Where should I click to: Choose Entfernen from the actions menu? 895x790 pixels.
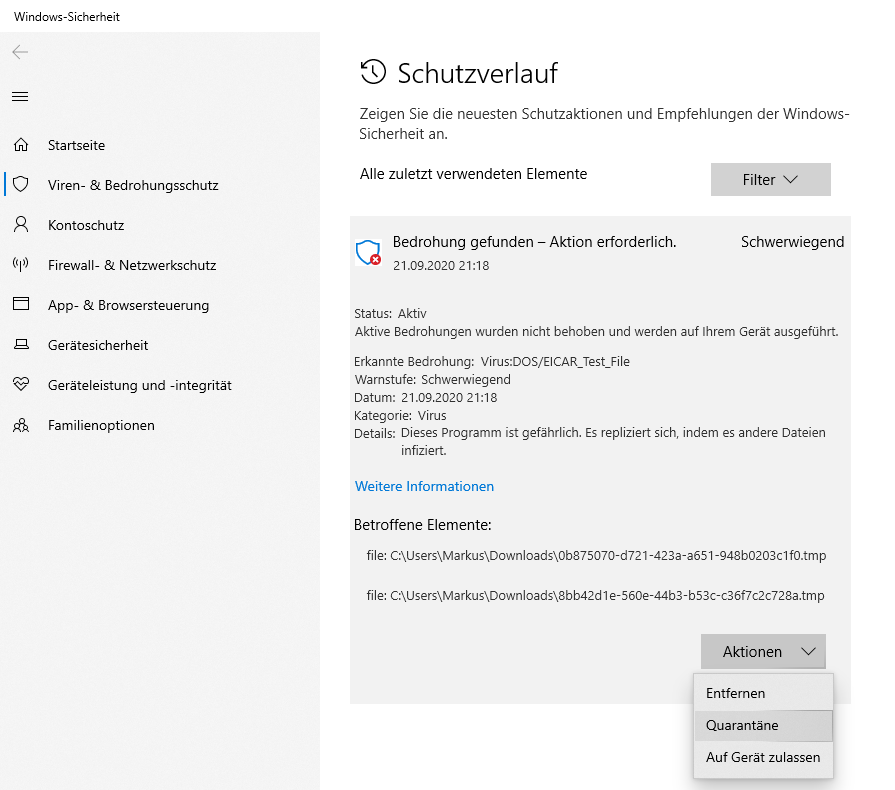click(x=763, y=693)
